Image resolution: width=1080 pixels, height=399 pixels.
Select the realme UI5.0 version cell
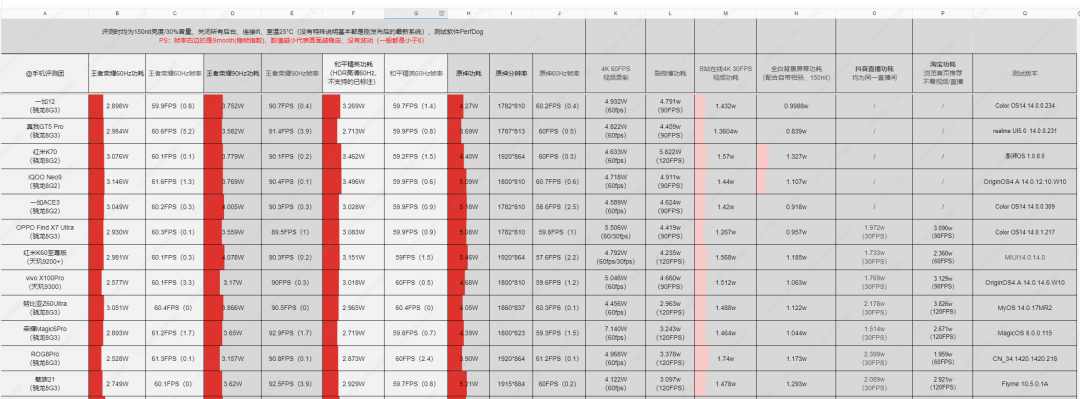1025,131
